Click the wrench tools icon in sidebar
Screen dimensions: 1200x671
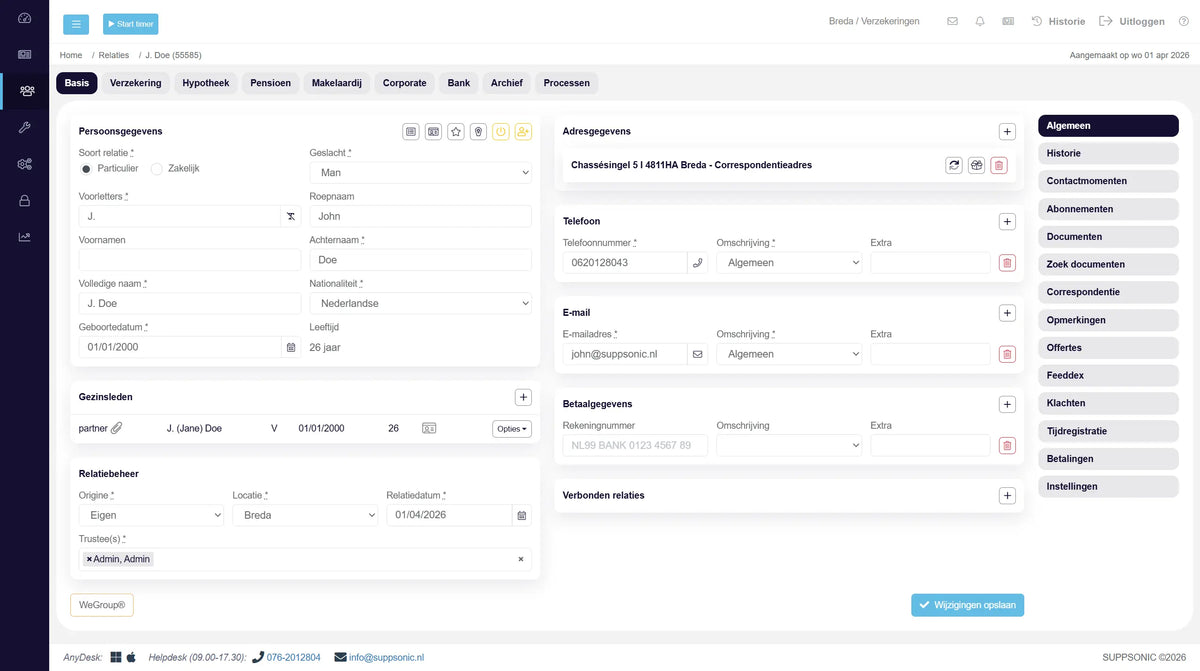[x=25, y=128]
